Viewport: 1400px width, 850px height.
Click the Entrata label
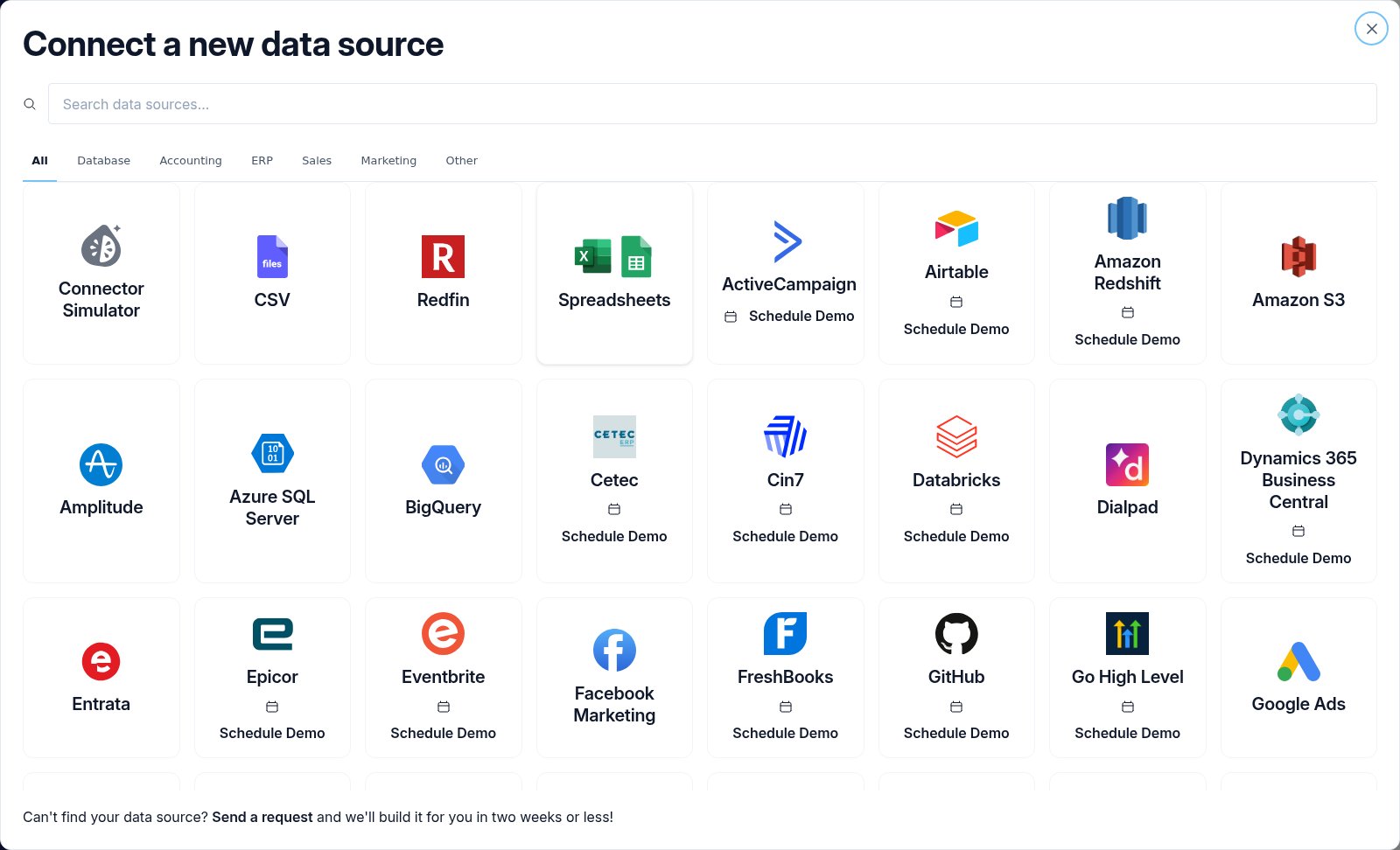101,704
